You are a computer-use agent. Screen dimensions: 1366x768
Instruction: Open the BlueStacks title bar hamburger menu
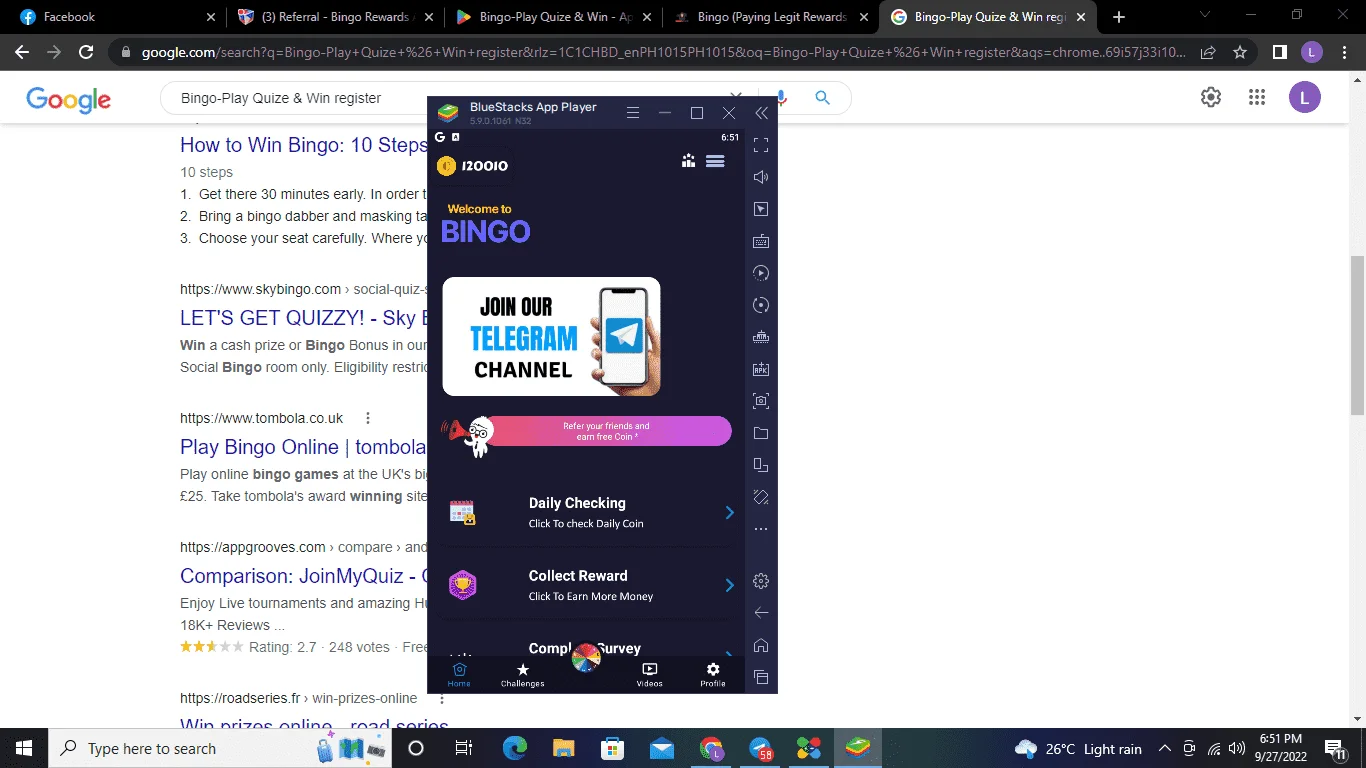[x=632, y=113]
